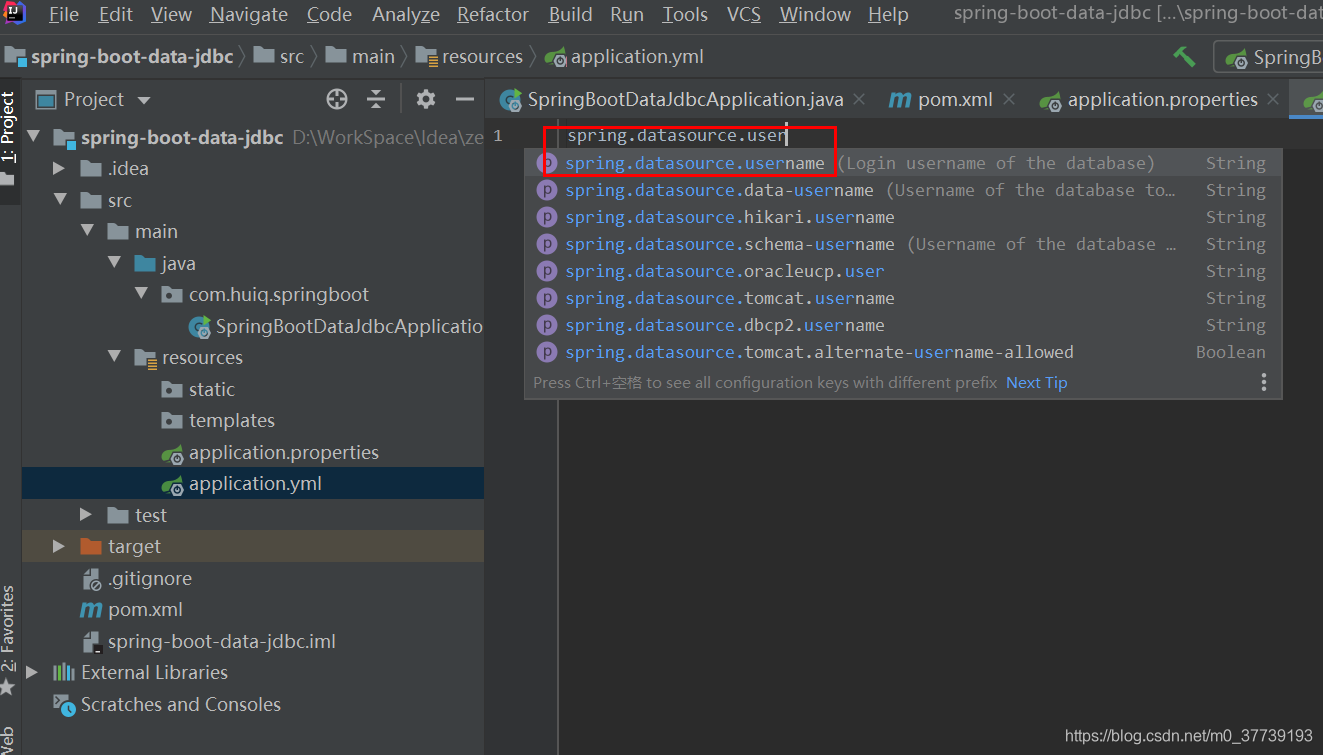This screenshot has height=755, width=1323.
Task: Expand the .idea folder
Action: pos(60,168)
